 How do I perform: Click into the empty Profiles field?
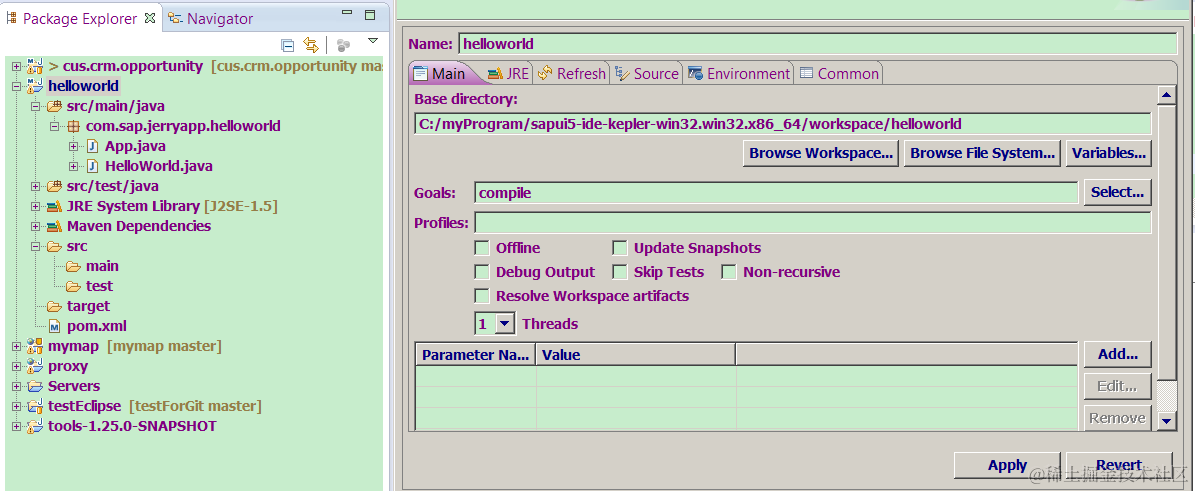click(x=812, y=223)
